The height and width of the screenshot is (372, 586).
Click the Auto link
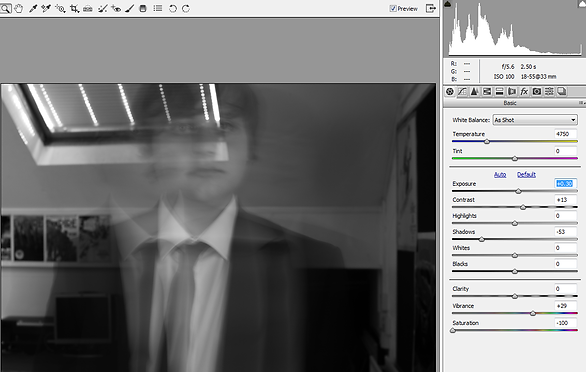click(x=500, y=175)
